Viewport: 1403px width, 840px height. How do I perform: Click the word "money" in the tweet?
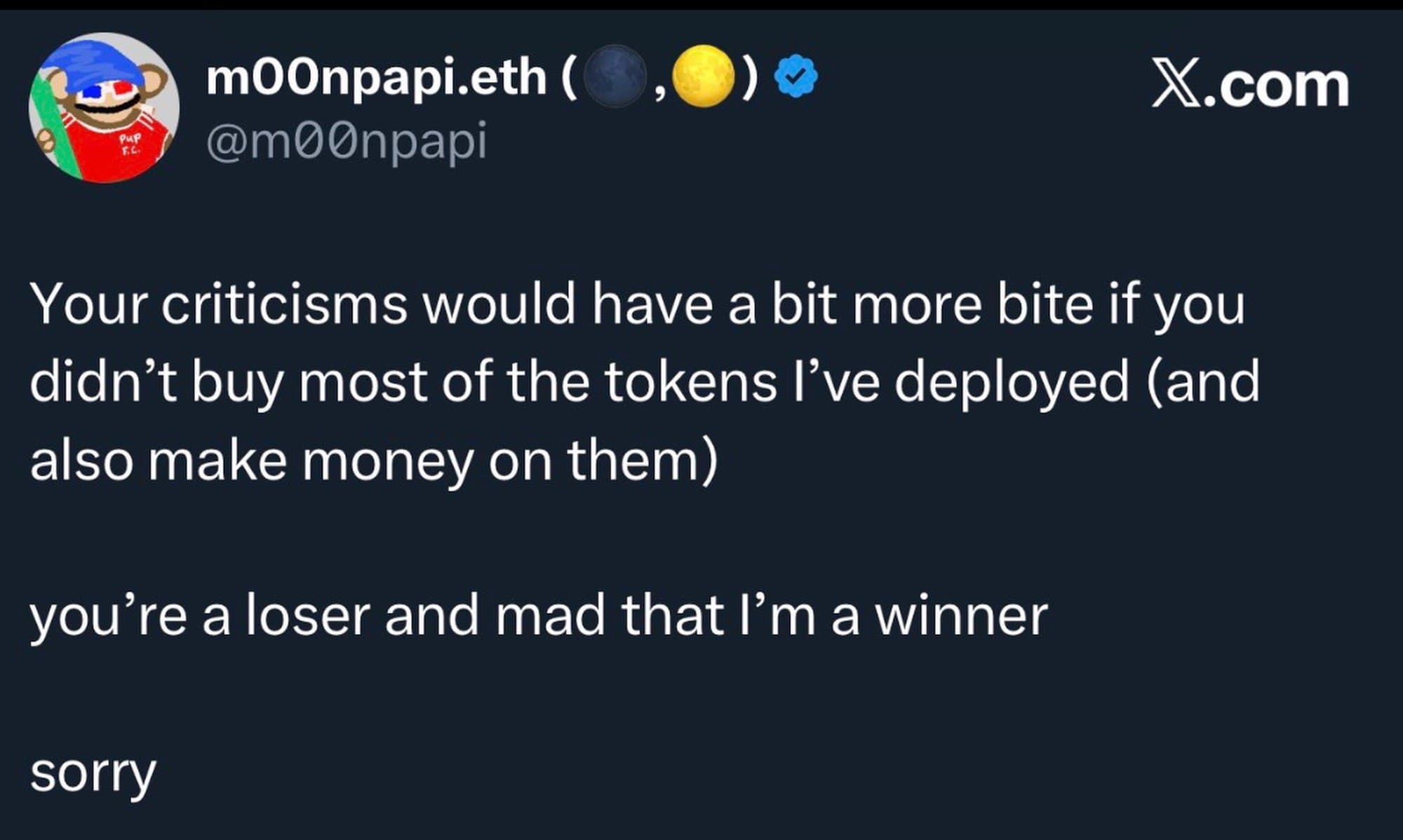coord(388,462)
